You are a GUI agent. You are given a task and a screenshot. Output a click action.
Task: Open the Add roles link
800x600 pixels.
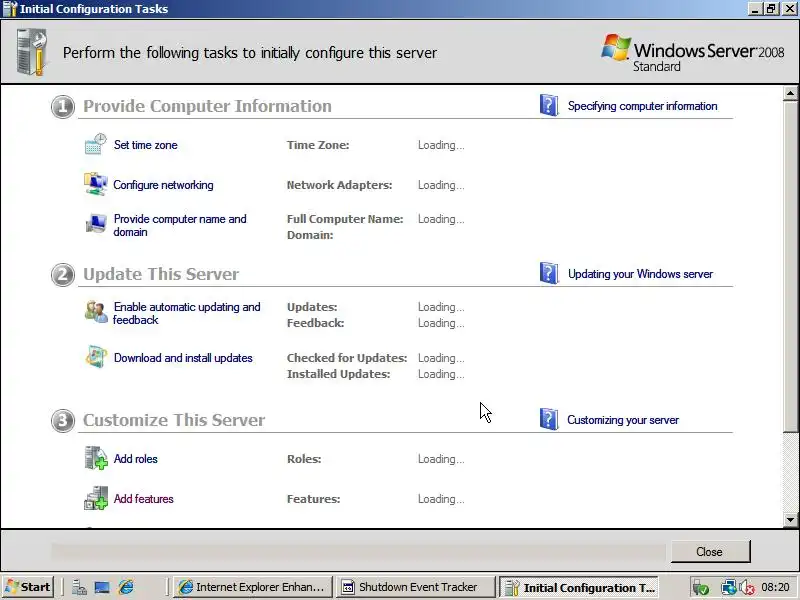136,459
